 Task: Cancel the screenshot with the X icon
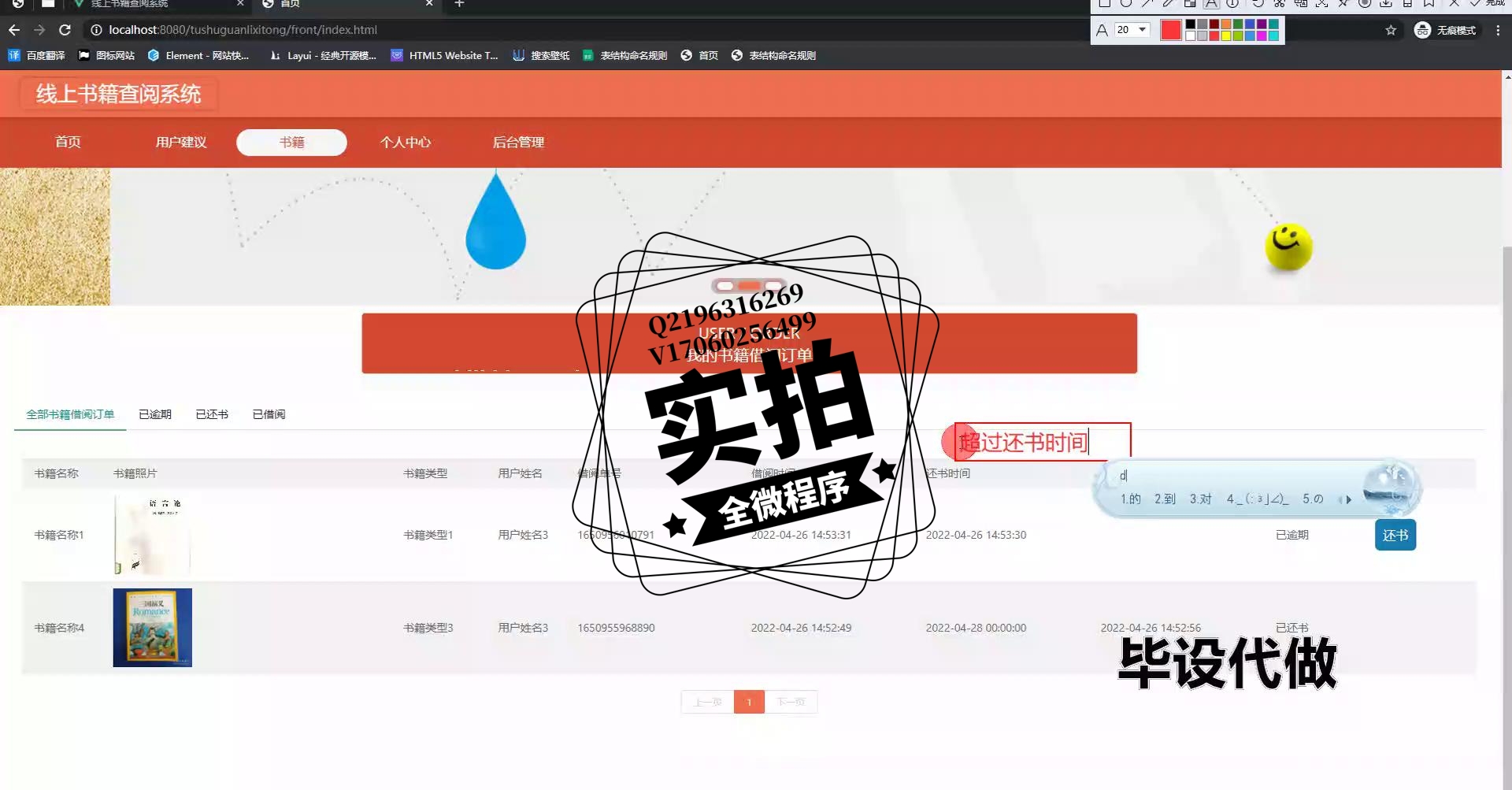pos(1454,3)
